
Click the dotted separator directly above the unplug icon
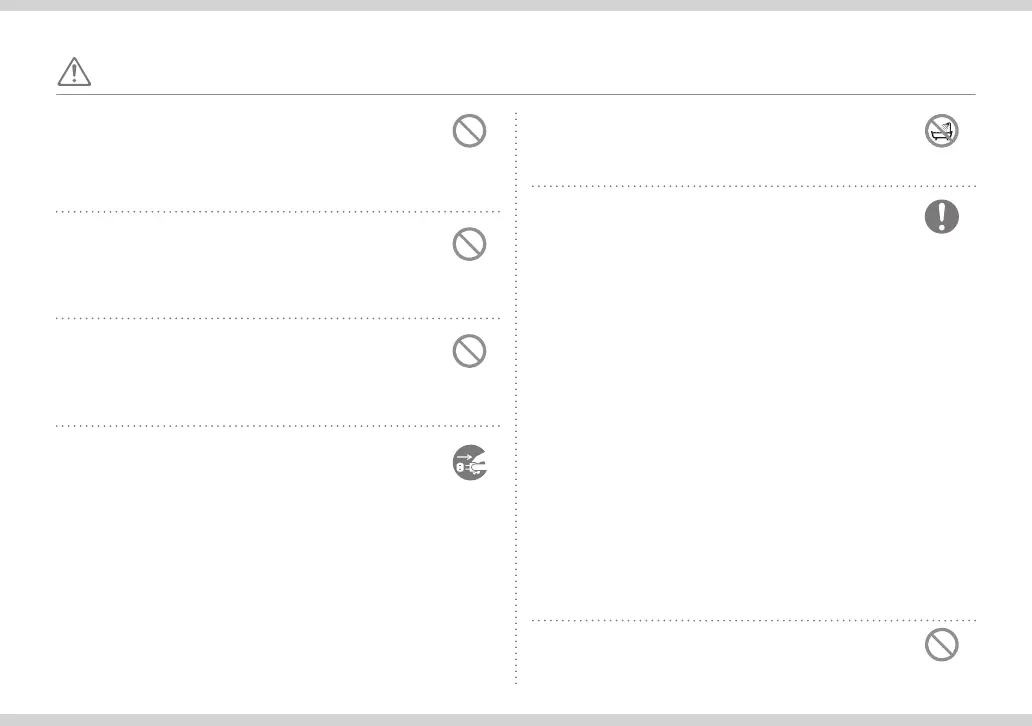click(x=278, y=426)
